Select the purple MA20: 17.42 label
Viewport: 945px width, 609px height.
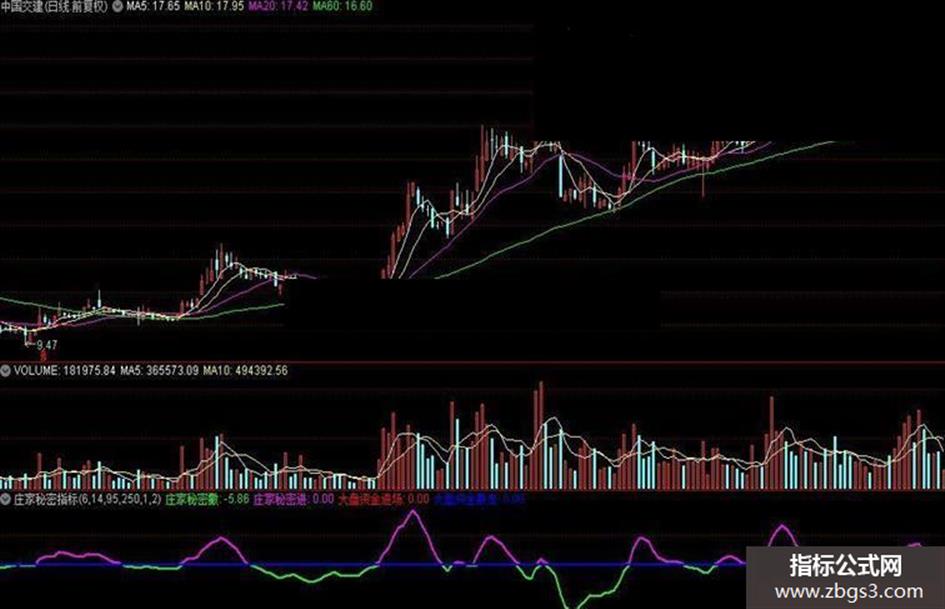pos(278,7)
